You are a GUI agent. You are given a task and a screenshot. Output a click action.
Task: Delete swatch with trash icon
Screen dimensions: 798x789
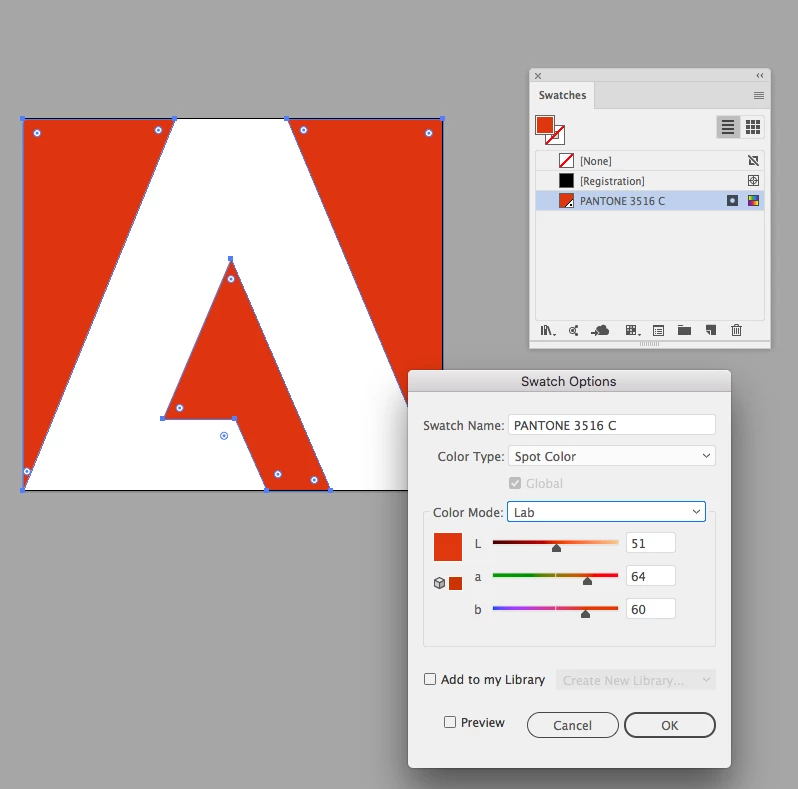(736, 331)
